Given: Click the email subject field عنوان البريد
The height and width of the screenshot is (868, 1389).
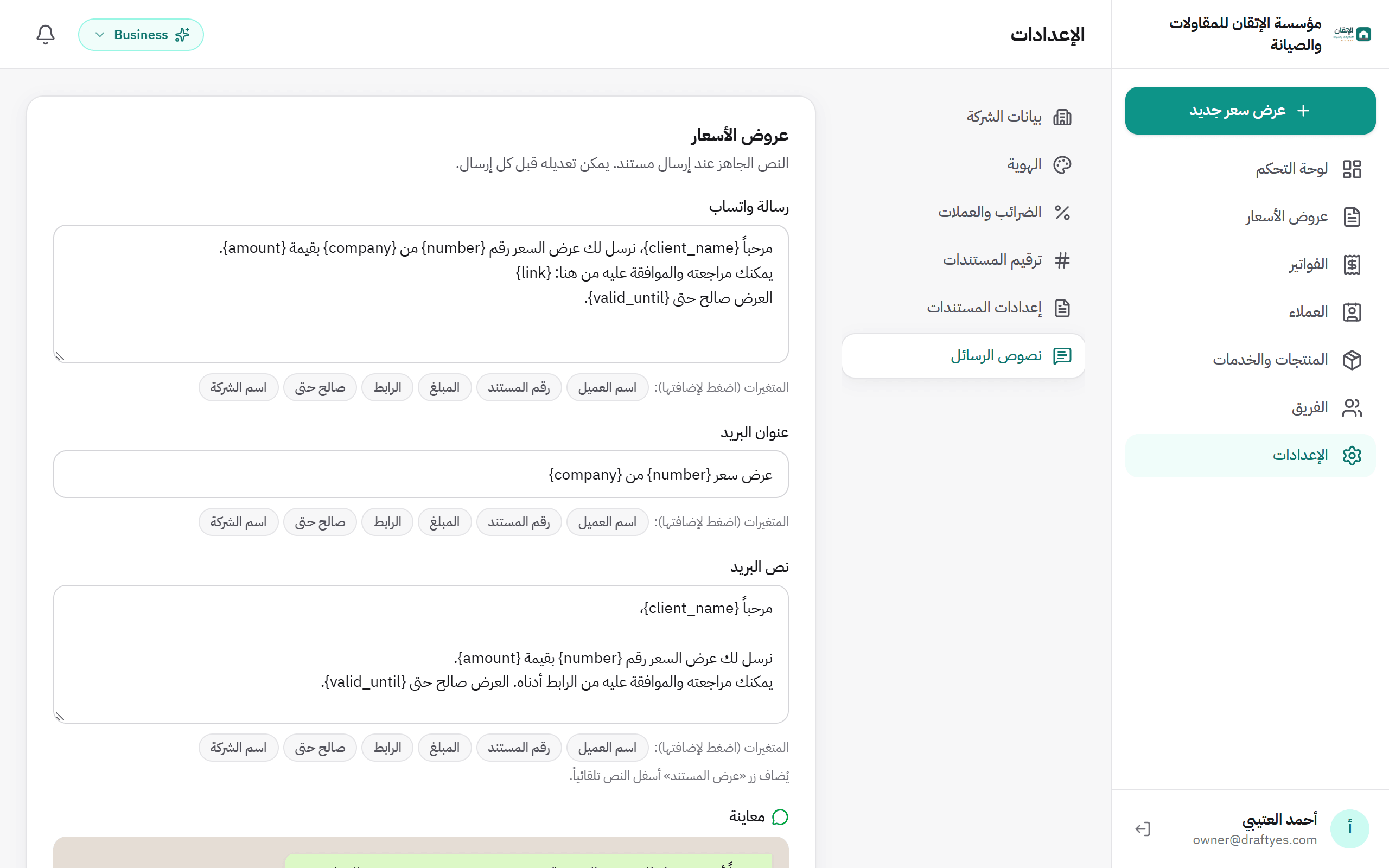Looking at the screenshot, I should pos(420,474).
